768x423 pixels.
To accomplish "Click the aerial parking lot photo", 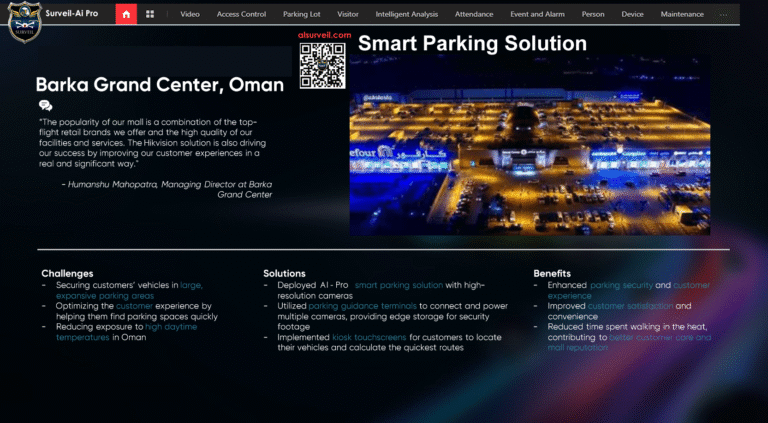I will tap(529, 145).
